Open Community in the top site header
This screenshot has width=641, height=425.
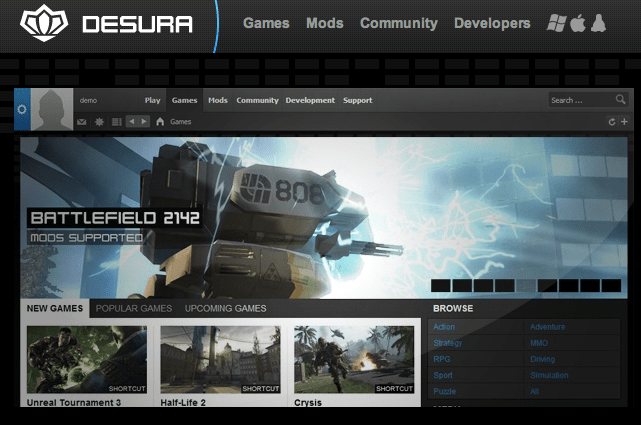click(399, 23)
